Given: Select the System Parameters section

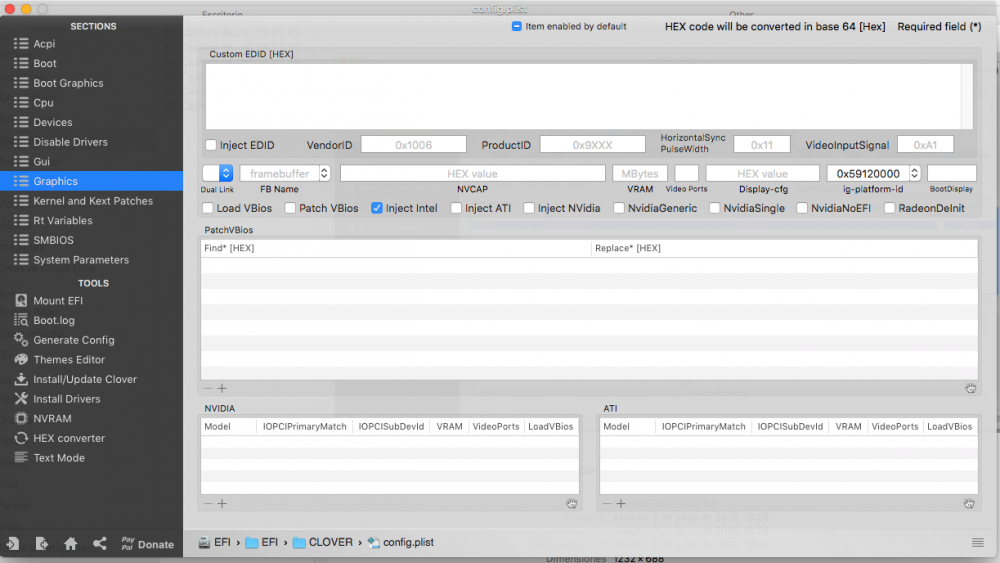Looking at the screenshot, I should [x=91, y=260].
